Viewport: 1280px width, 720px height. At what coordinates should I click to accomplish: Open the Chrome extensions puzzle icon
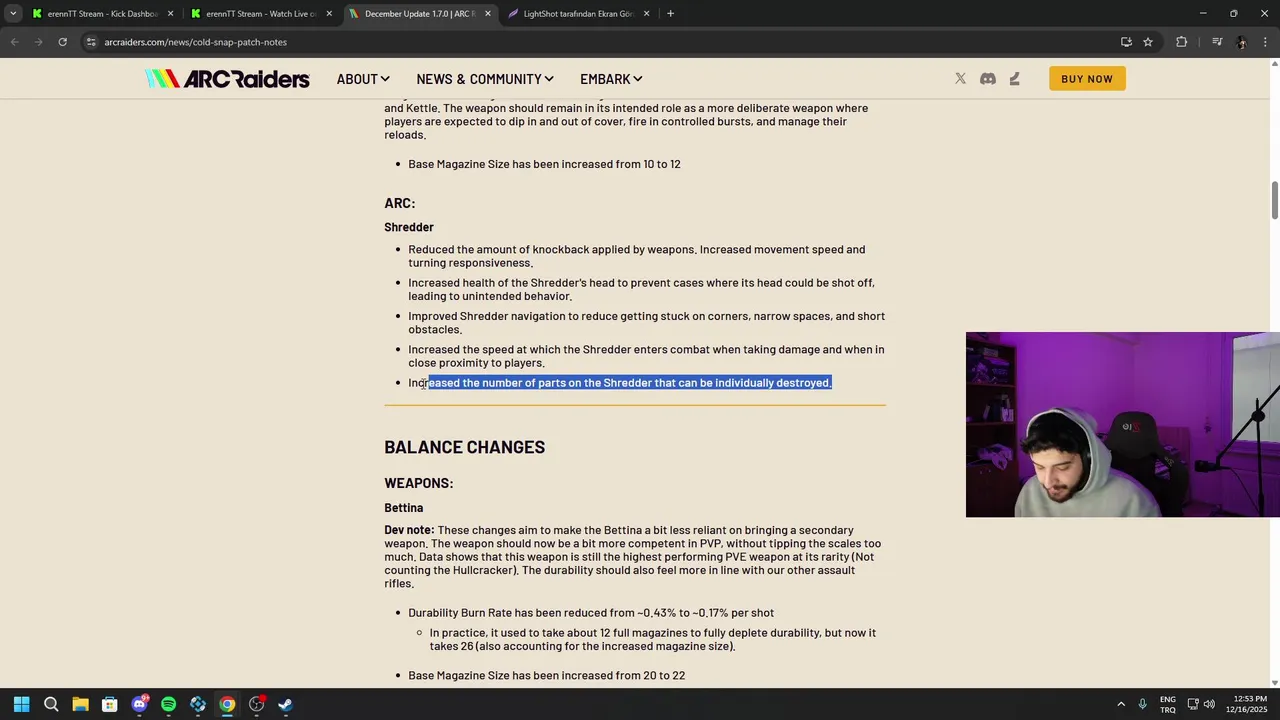pyautogui.click(x=1181, y=42)
